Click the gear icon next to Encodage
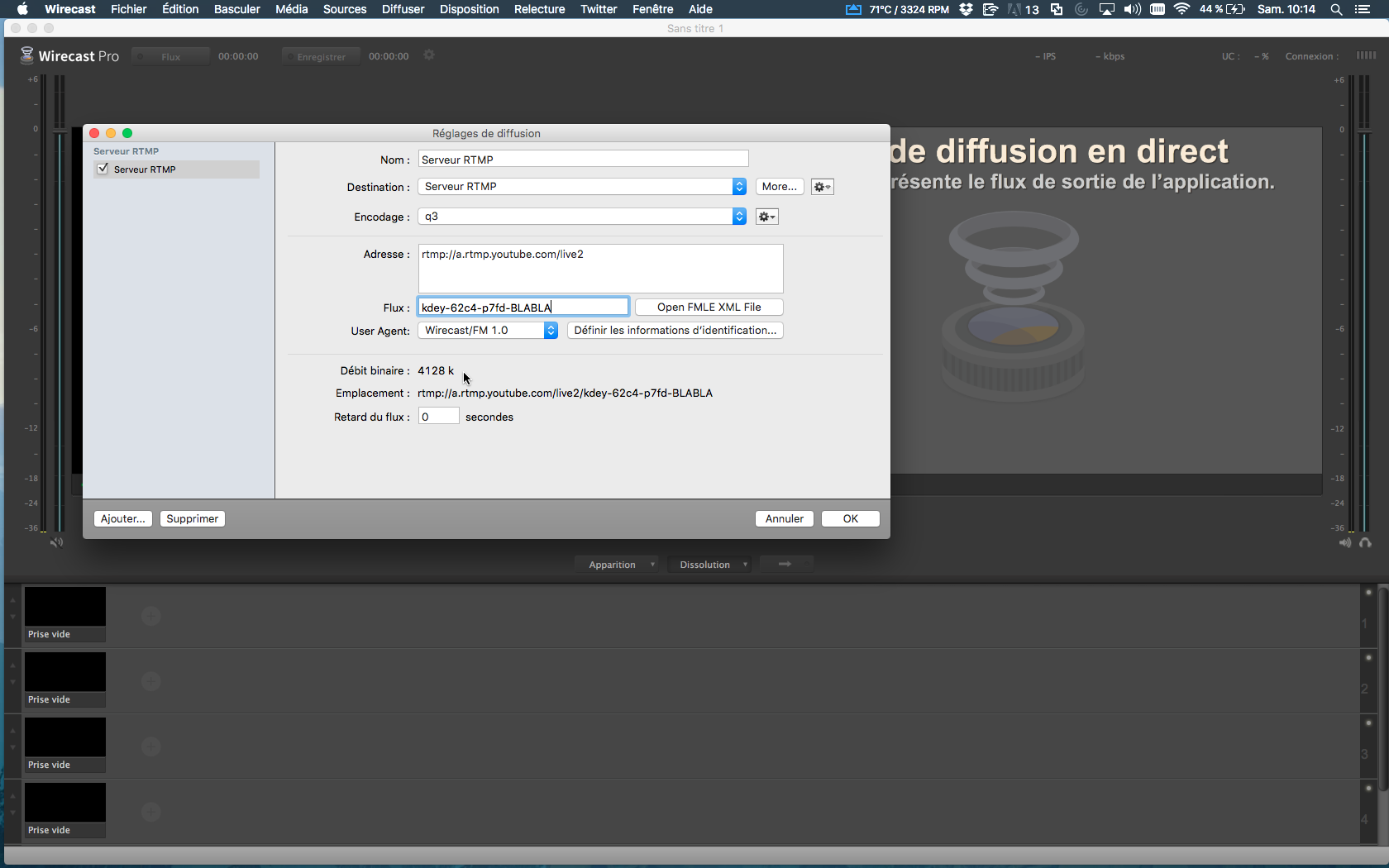The height and width of the screenshot is (868, 1389). tap(766, 217)
